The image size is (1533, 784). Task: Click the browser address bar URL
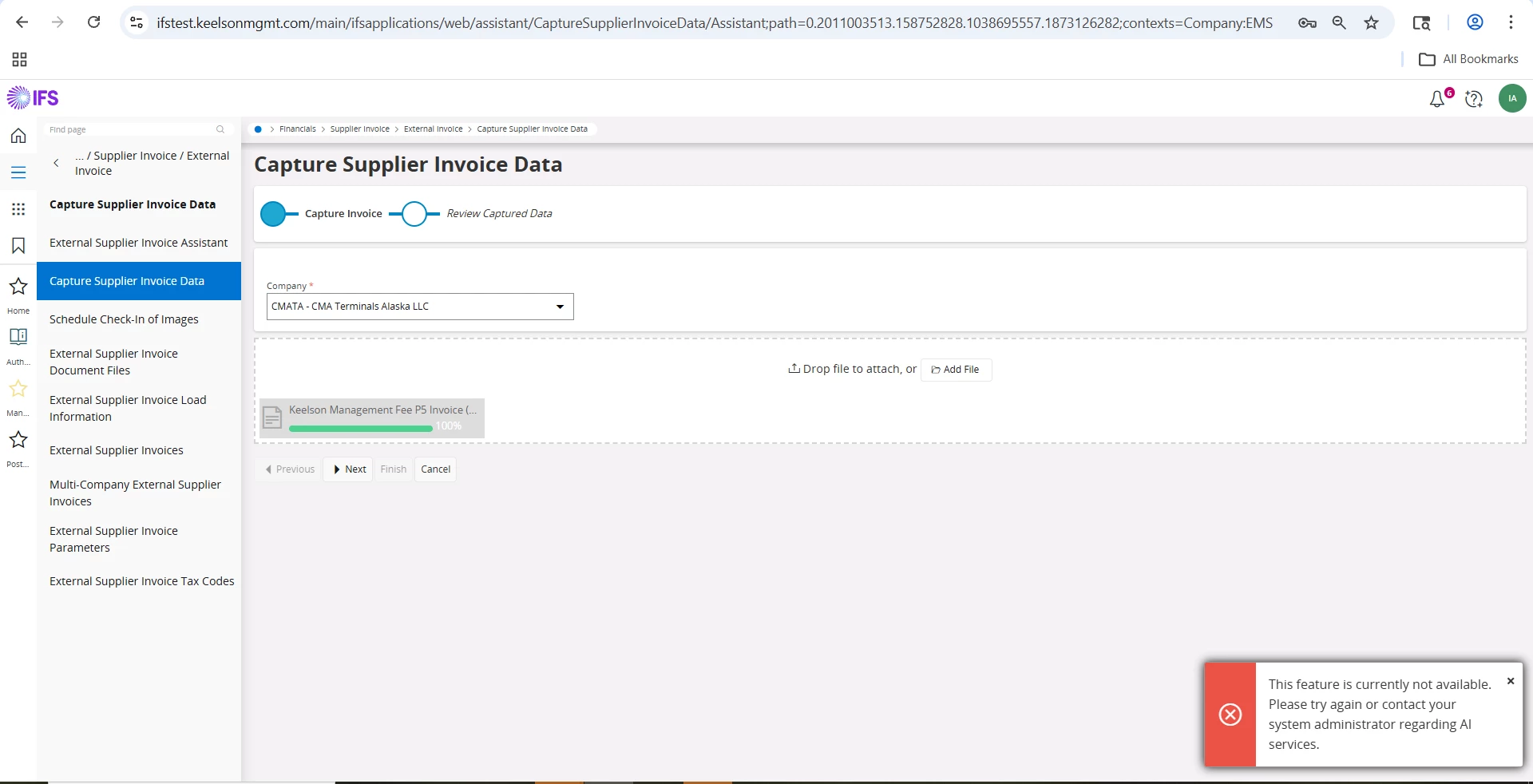(715, 22)
